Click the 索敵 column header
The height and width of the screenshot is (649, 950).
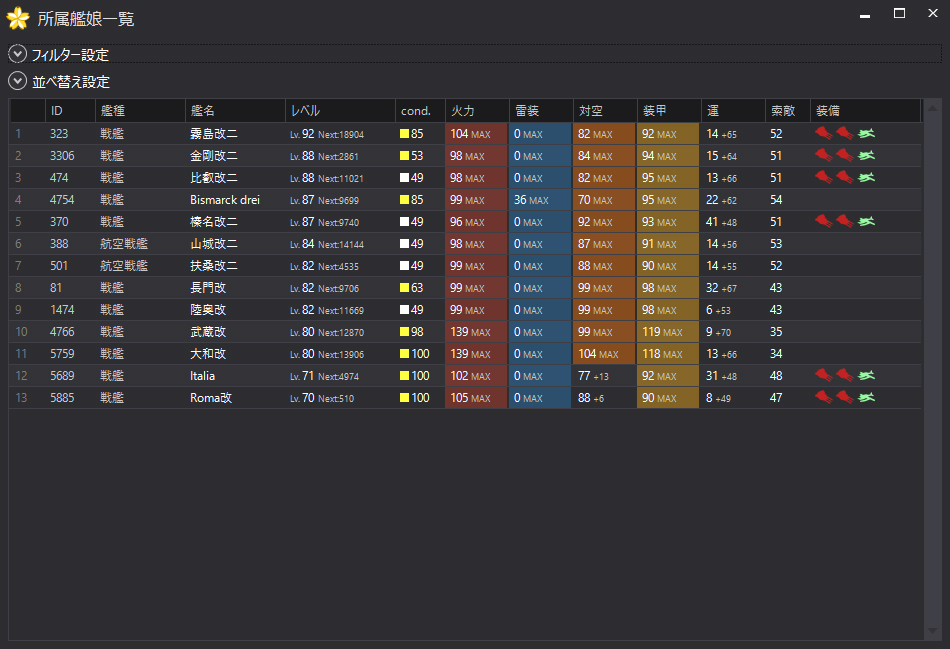788,111
